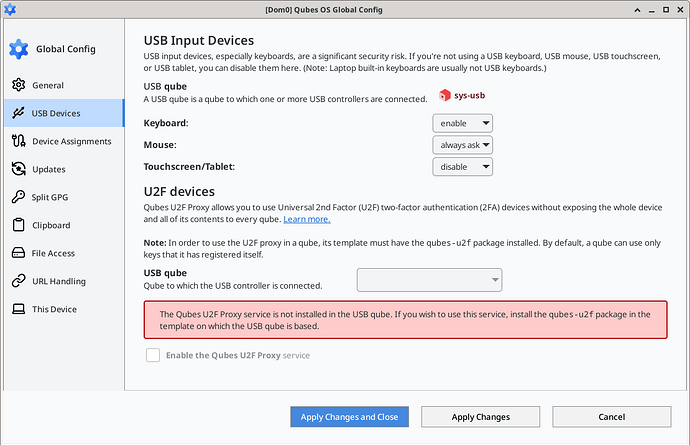
Task: Switch to File Access tab
Action: 64,253
